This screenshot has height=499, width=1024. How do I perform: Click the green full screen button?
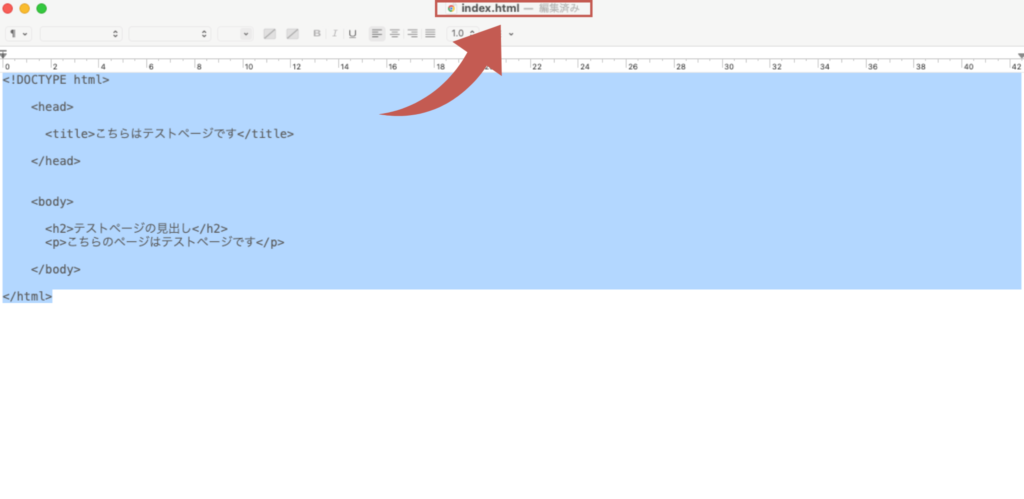(41, 8)
